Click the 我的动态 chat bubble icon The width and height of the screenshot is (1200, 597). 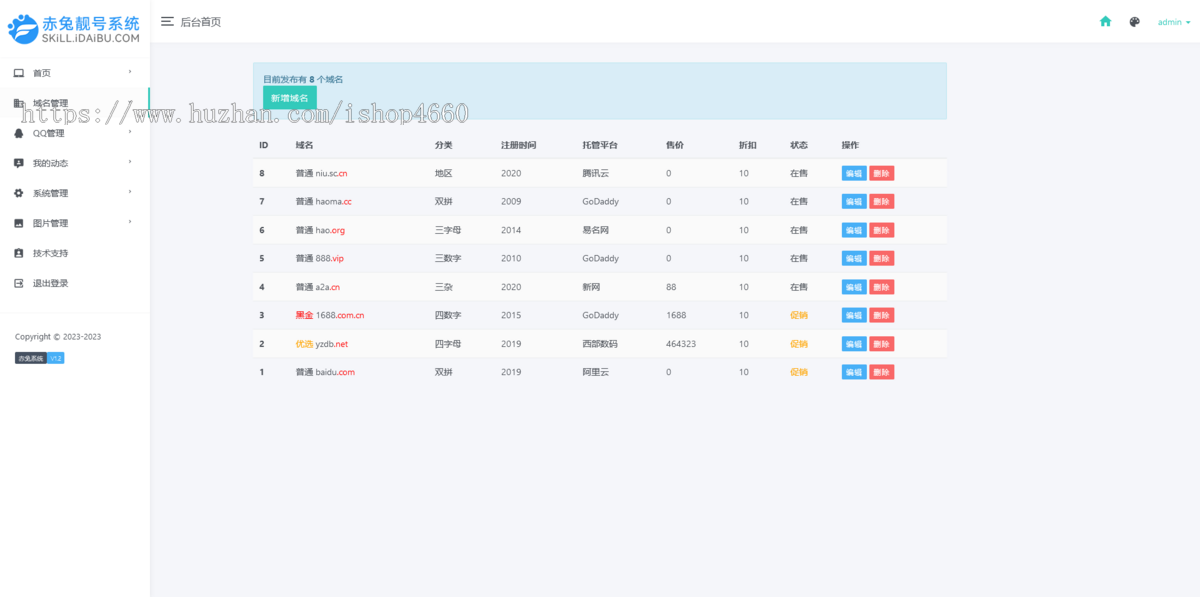[x=17, y=162]
